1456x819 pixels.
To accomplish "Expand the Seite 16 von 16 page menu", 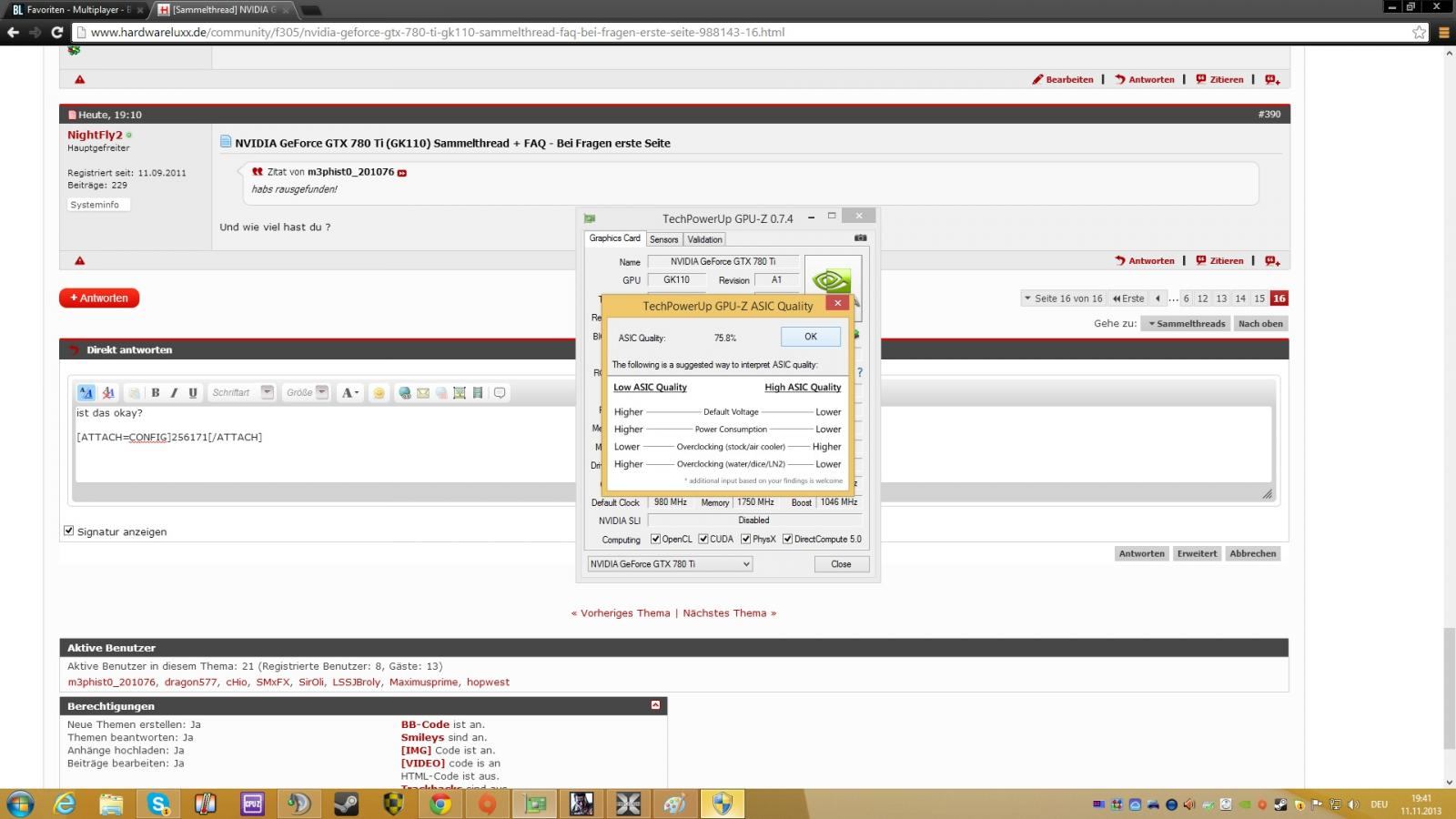I will pyautogui.click(x=1063, y=298).
